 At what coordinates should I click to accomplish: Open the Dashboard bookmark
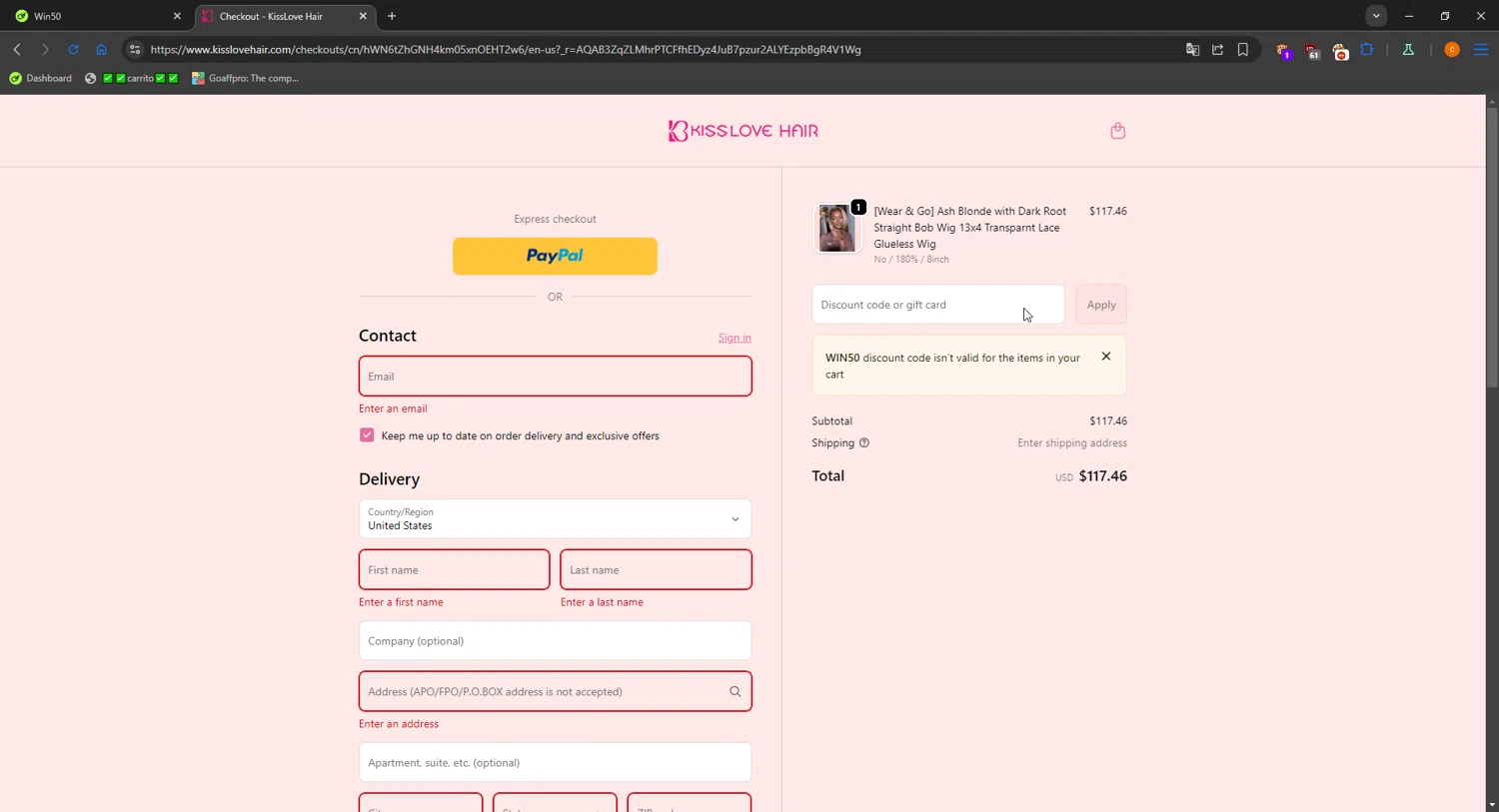(x=41, y=78)
